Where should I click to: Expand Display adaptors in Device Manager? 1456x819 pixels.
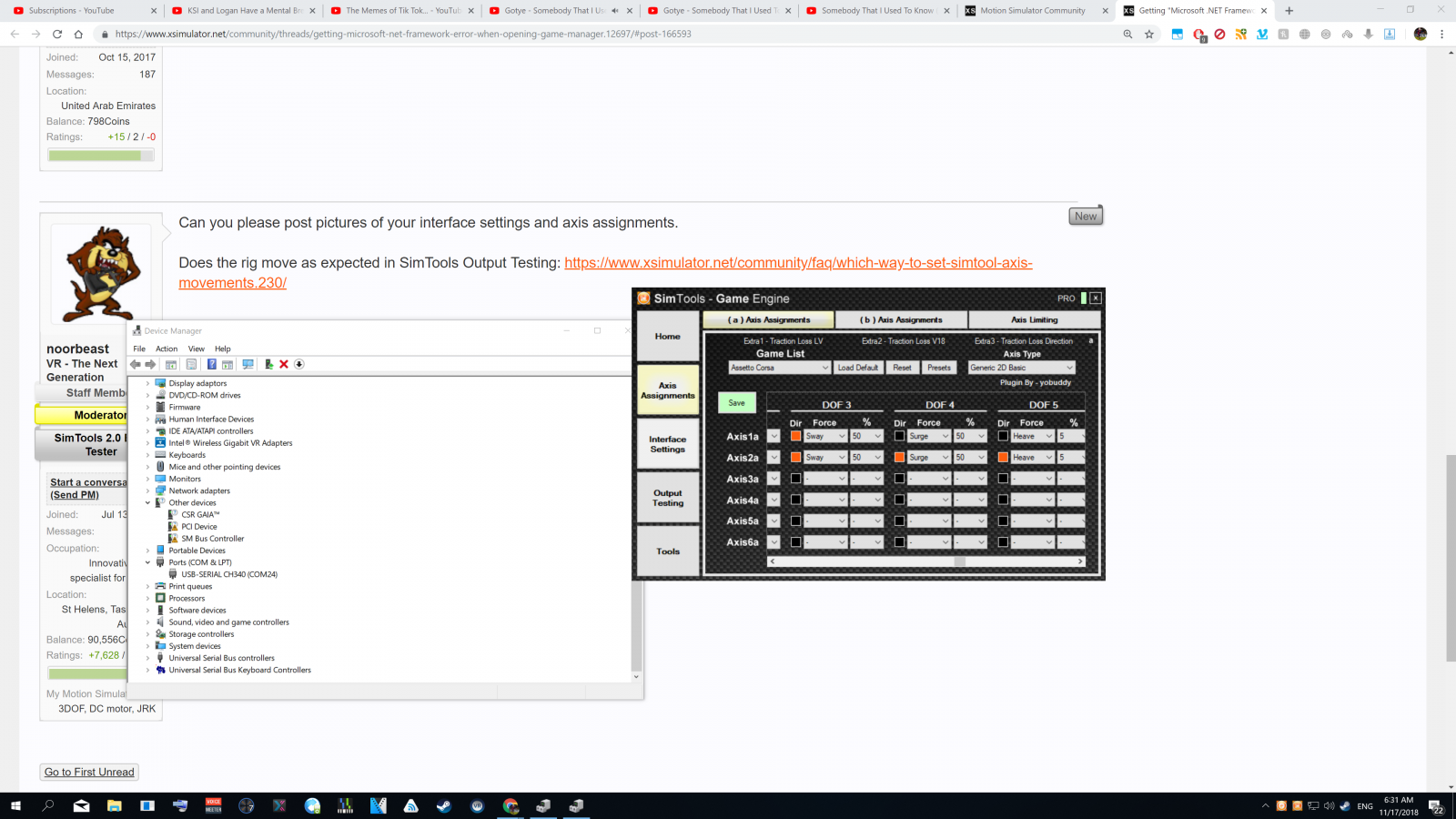pyautogui.click(x=147, y=383)
